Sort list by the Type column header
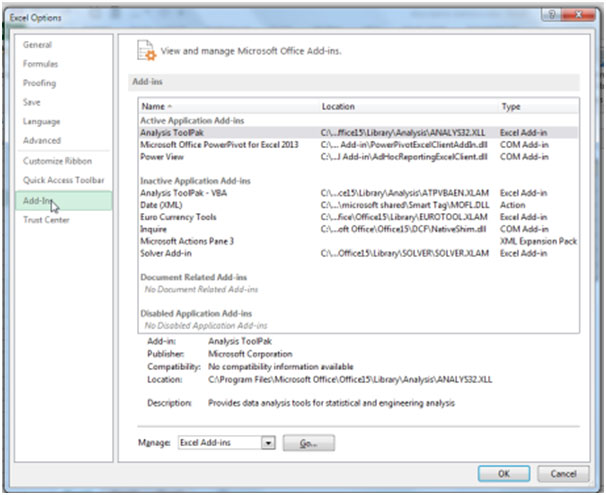This screenshot has height=495, width=606. (x=511, y=107)
